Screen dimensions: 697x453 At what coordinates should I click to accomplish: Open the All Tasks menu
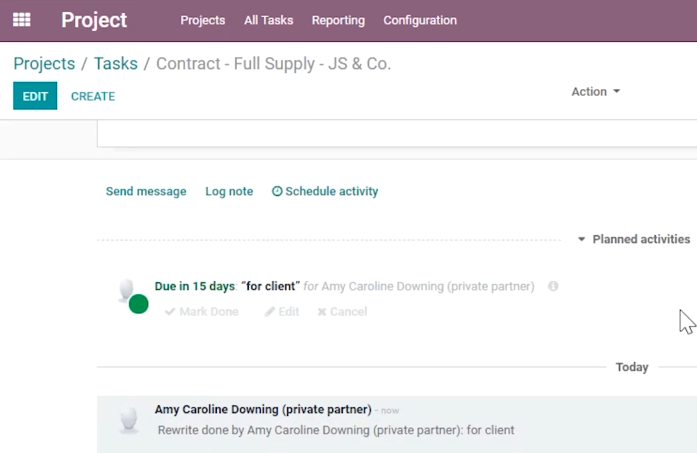tap(268, 20)
